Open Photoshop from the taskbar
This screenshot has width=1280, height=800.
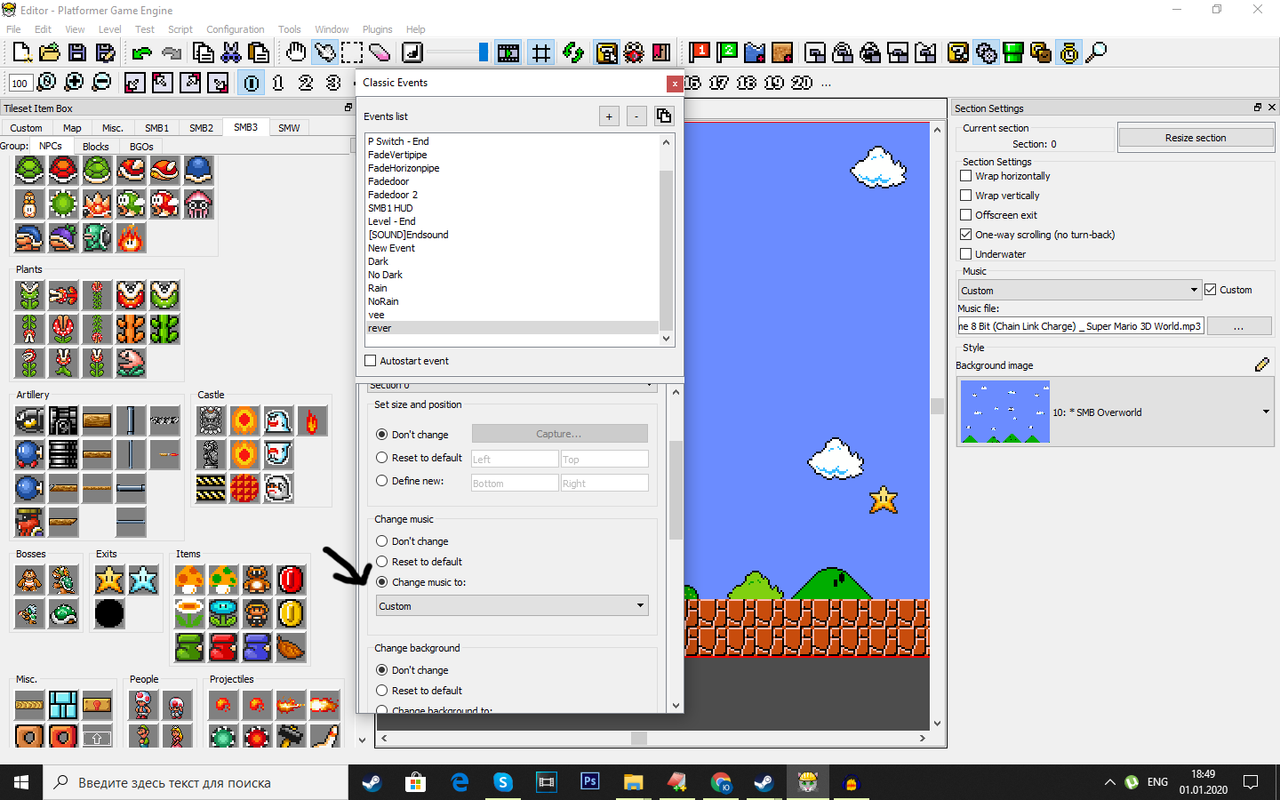pyautogui.click(x=589, y=782)
